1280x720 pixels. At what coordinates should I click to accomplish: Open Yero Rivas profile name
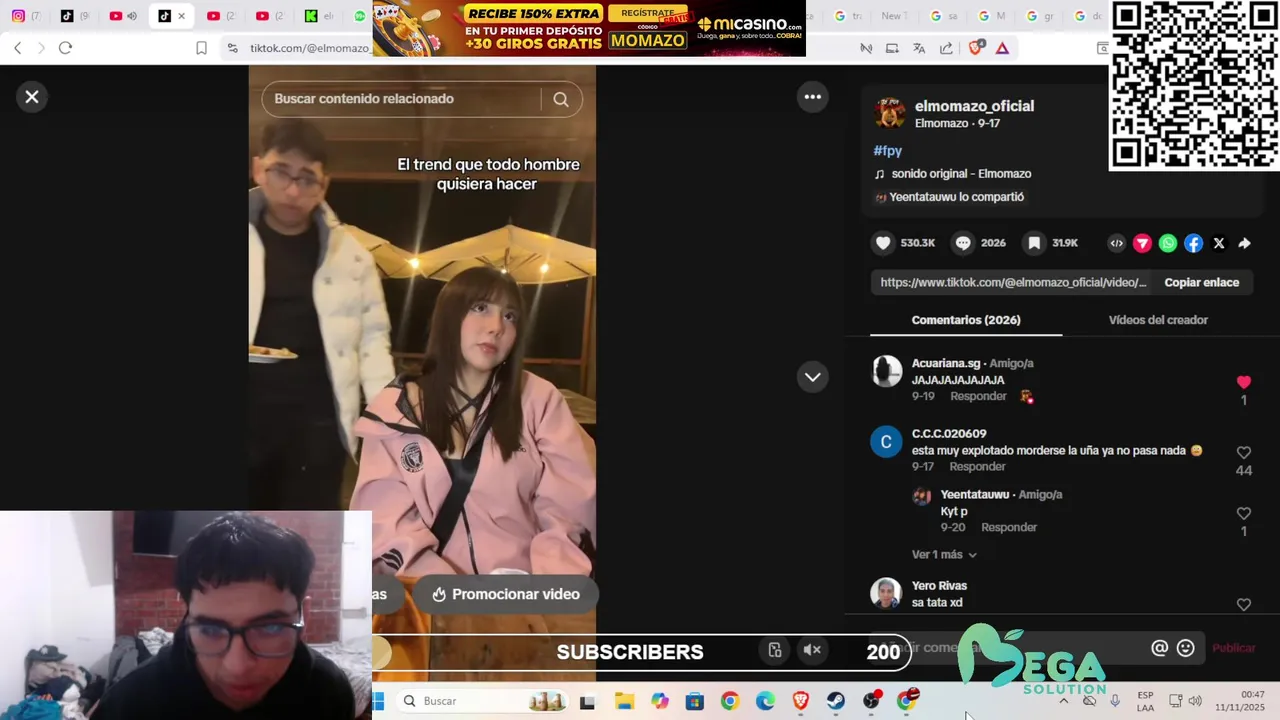pyautogui.click(x=939, y=586)
